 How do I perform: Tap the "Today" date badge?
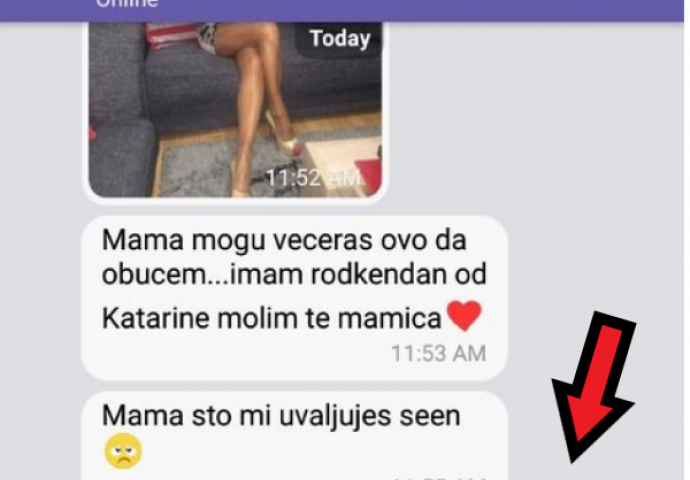tap(340, 39)
